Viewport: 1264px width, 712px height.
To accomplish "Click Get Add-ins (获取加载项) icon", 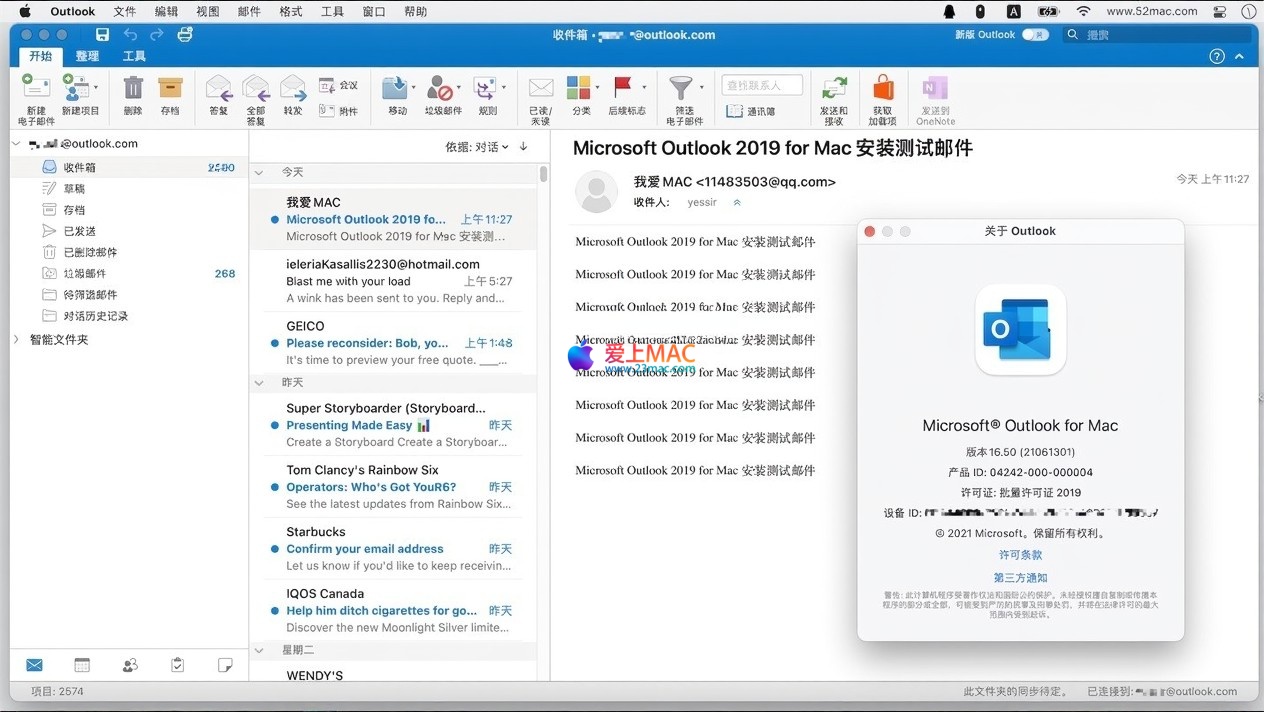I will [x=883, y=89].
